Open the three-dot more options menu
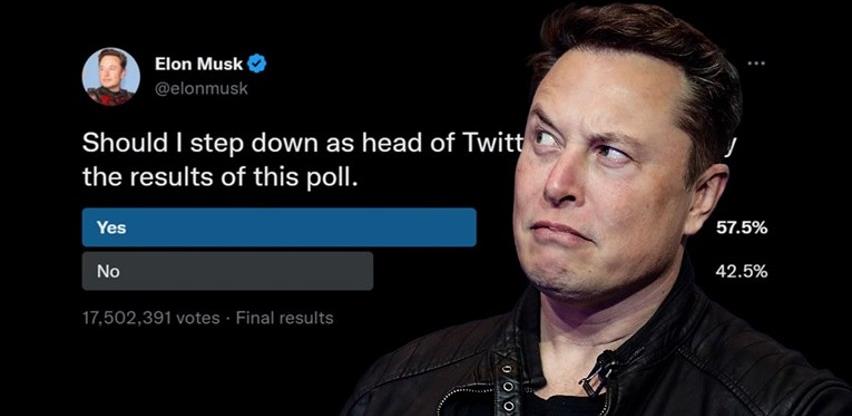The width and height of the screenshot is (852, 416). tap(756, 63)
